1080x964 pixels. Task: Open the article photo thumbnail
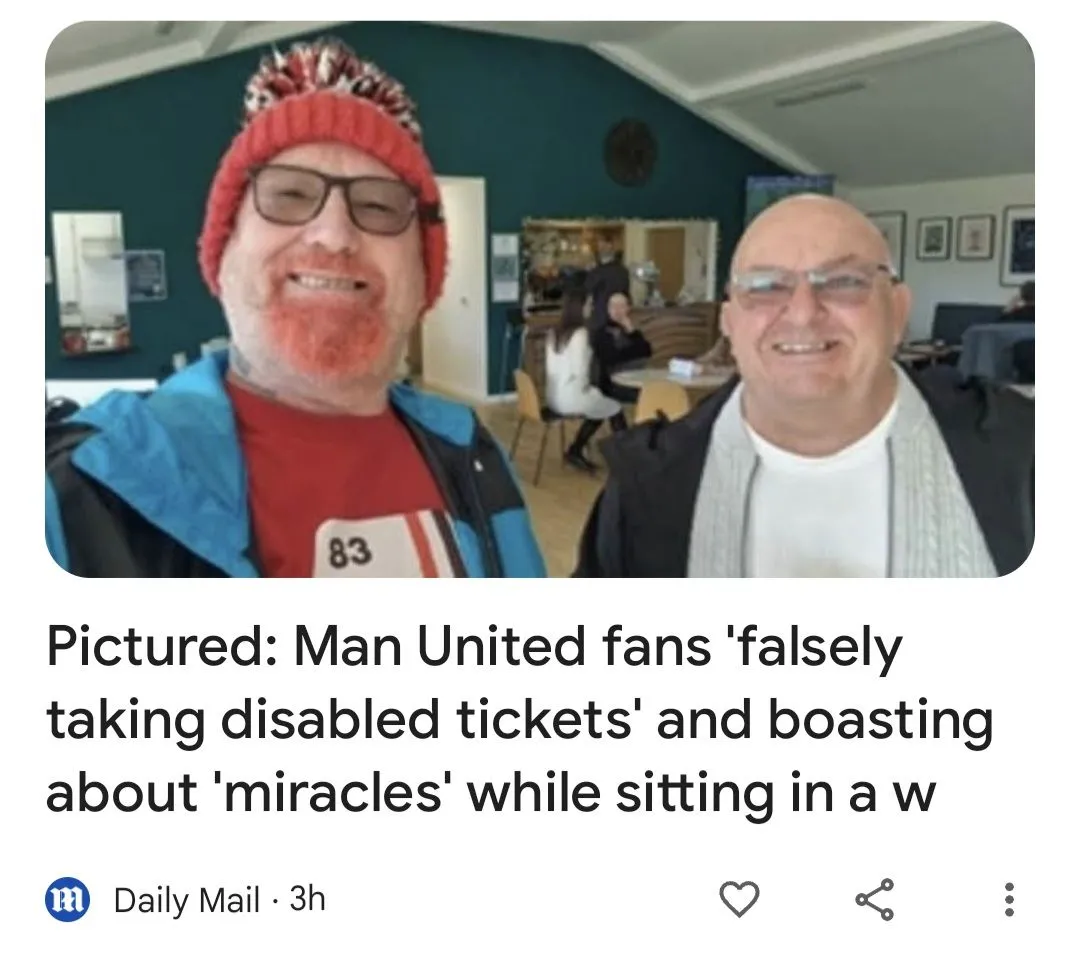539,299
